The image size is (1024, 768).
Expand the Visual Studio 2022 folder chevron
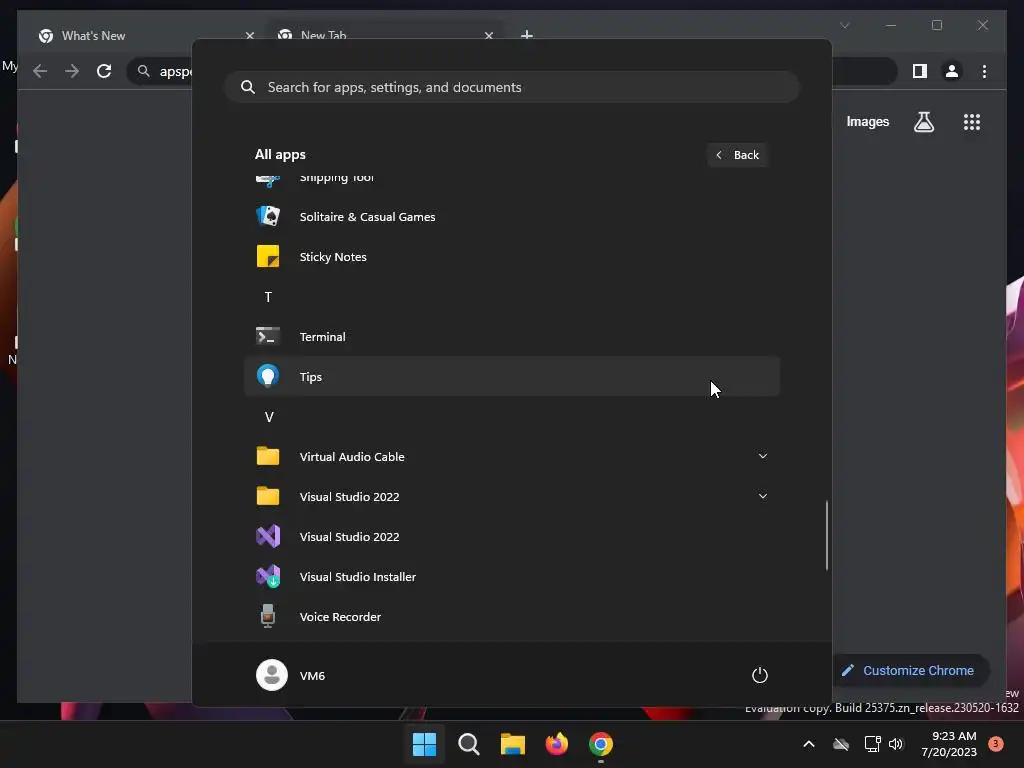pyautogui.click(x=762, y=496)
